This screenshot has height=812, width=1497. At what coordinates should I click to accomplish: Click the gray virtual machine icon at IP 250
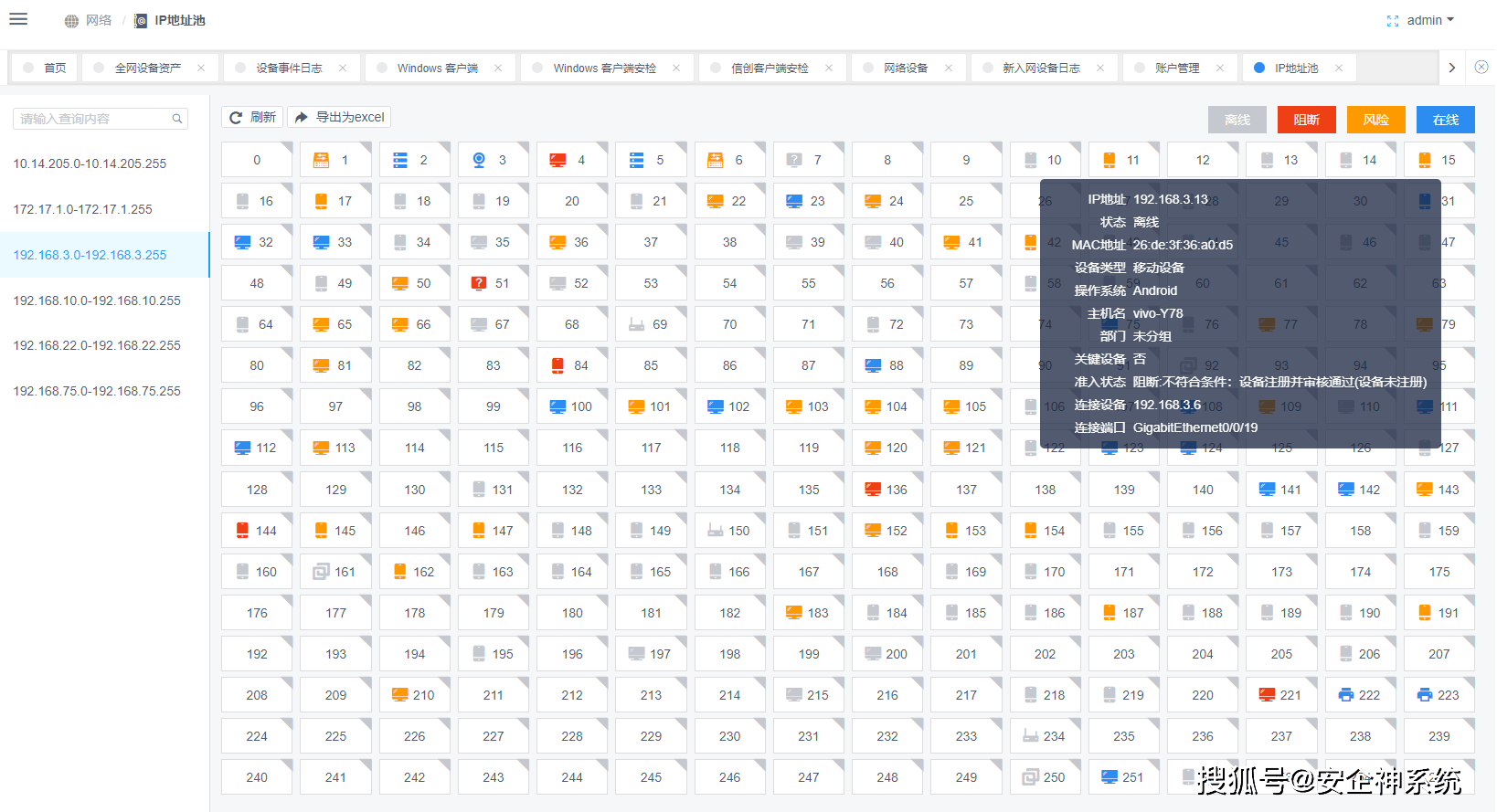coord(1031,777)
